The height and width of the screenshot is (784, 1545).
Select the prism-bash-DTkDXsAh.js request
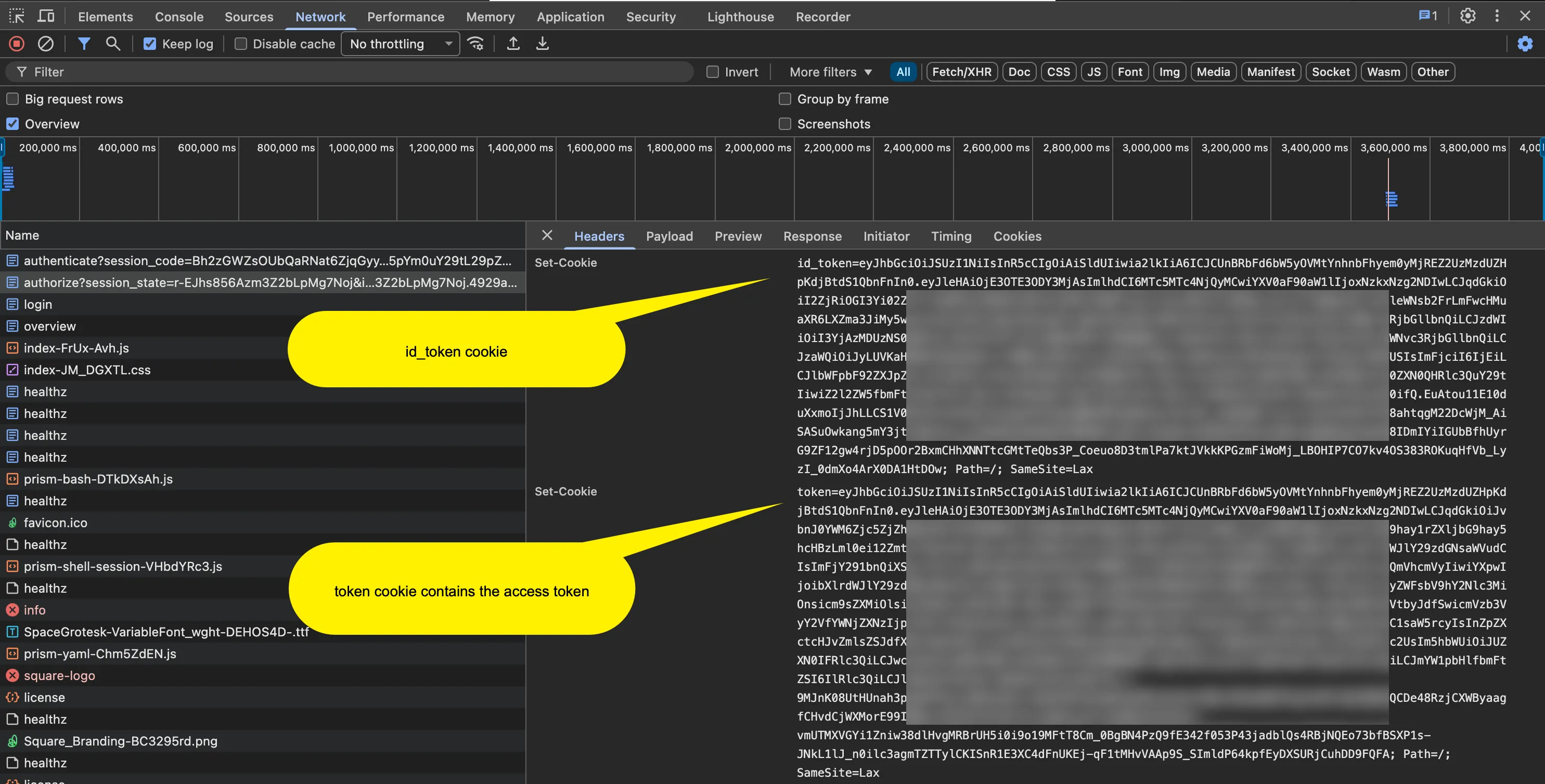[x=263, y=479]
